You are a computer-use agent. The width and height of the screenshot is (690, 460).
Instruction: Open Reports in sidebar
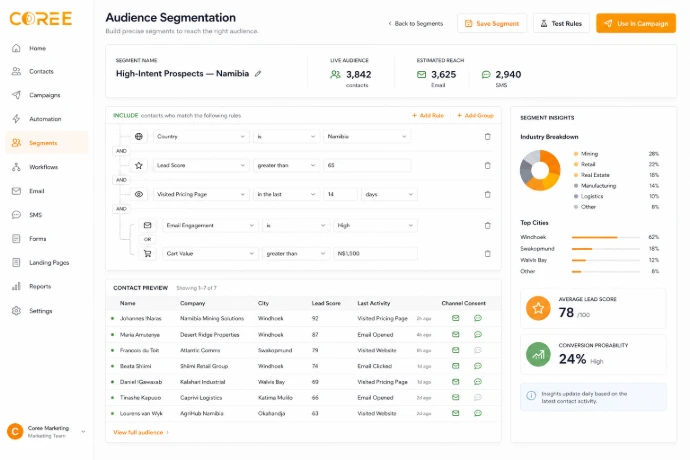tap(47, 287)
